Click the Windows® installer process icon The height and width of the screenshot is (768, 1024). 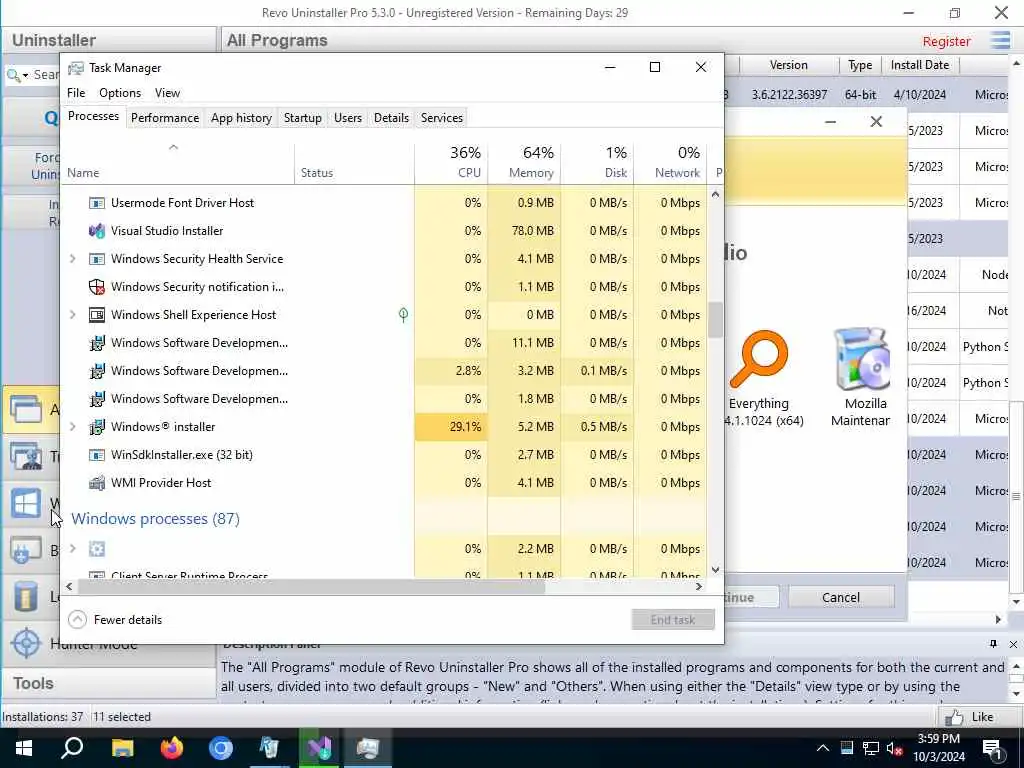[97, 427]
